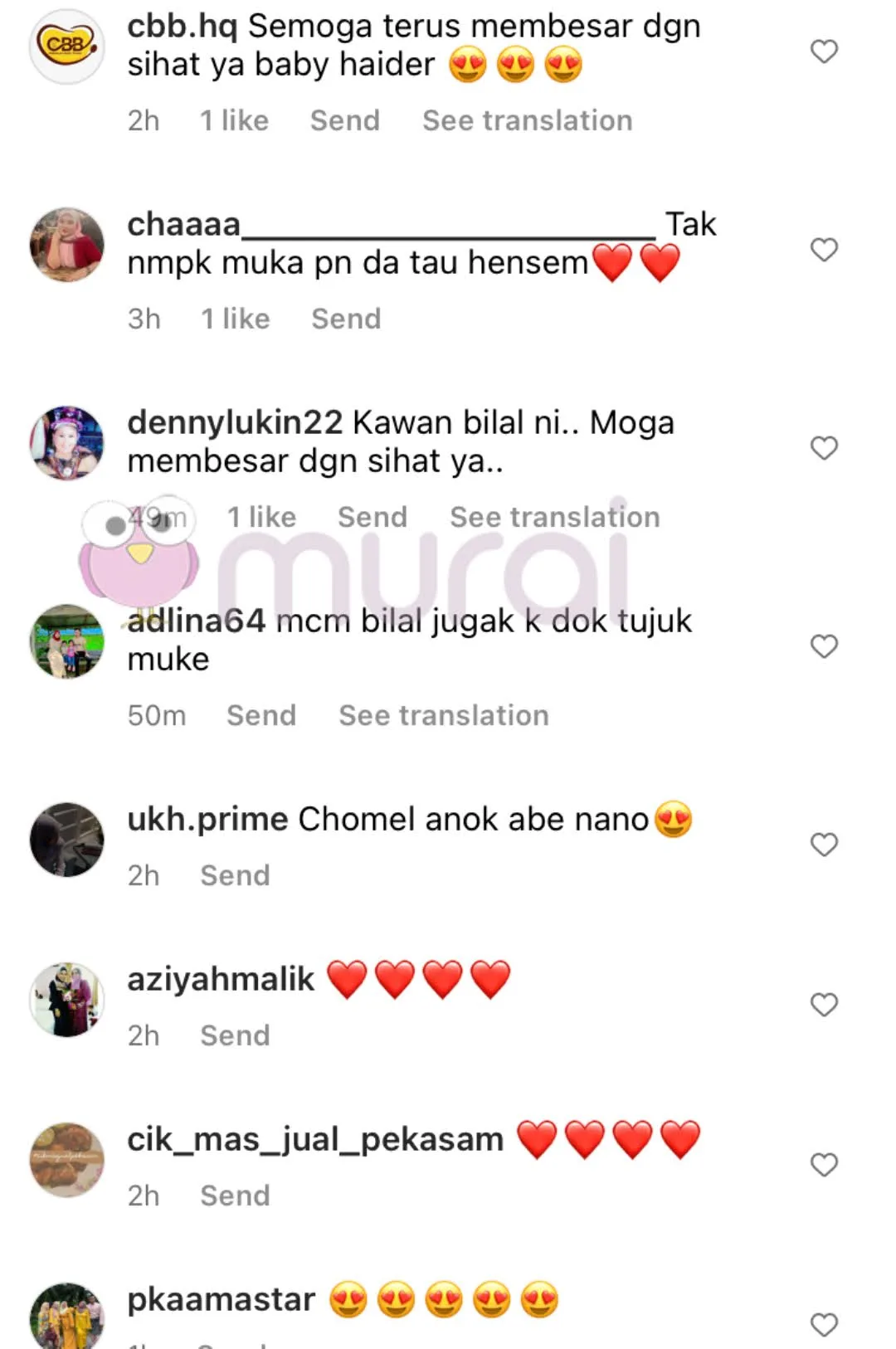Heart the pkaamastar comment
Screen dimensions: 896x1349
(824, 1325)
